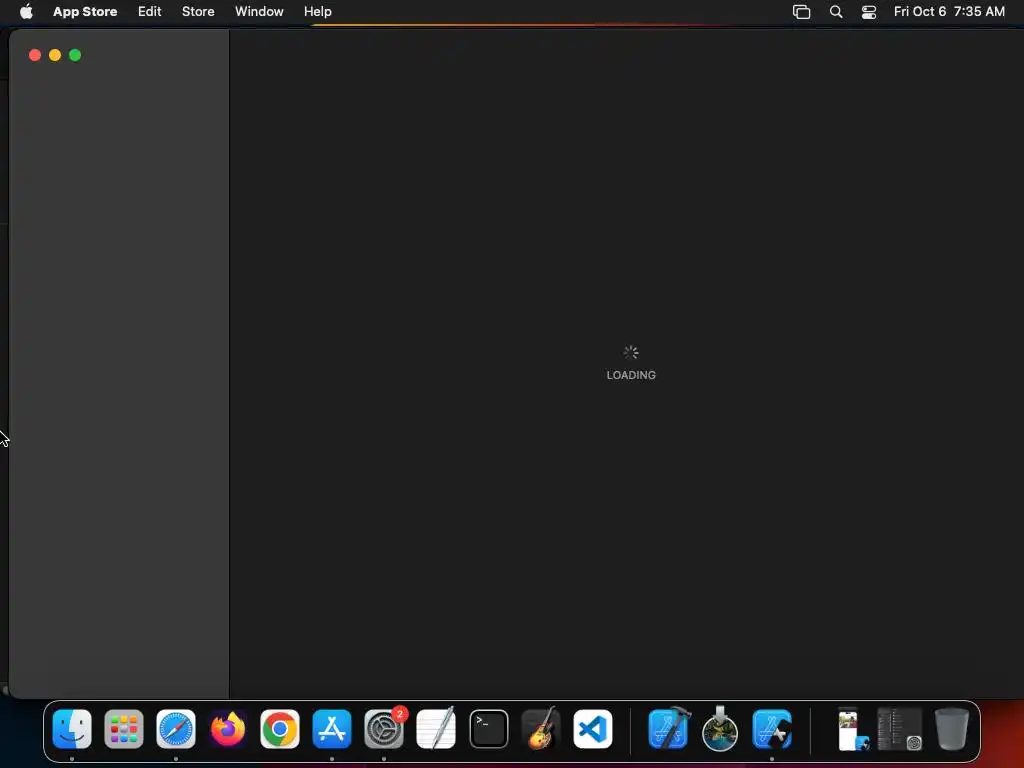Open Visual Studio Code from the Dock

click(593, 728)
